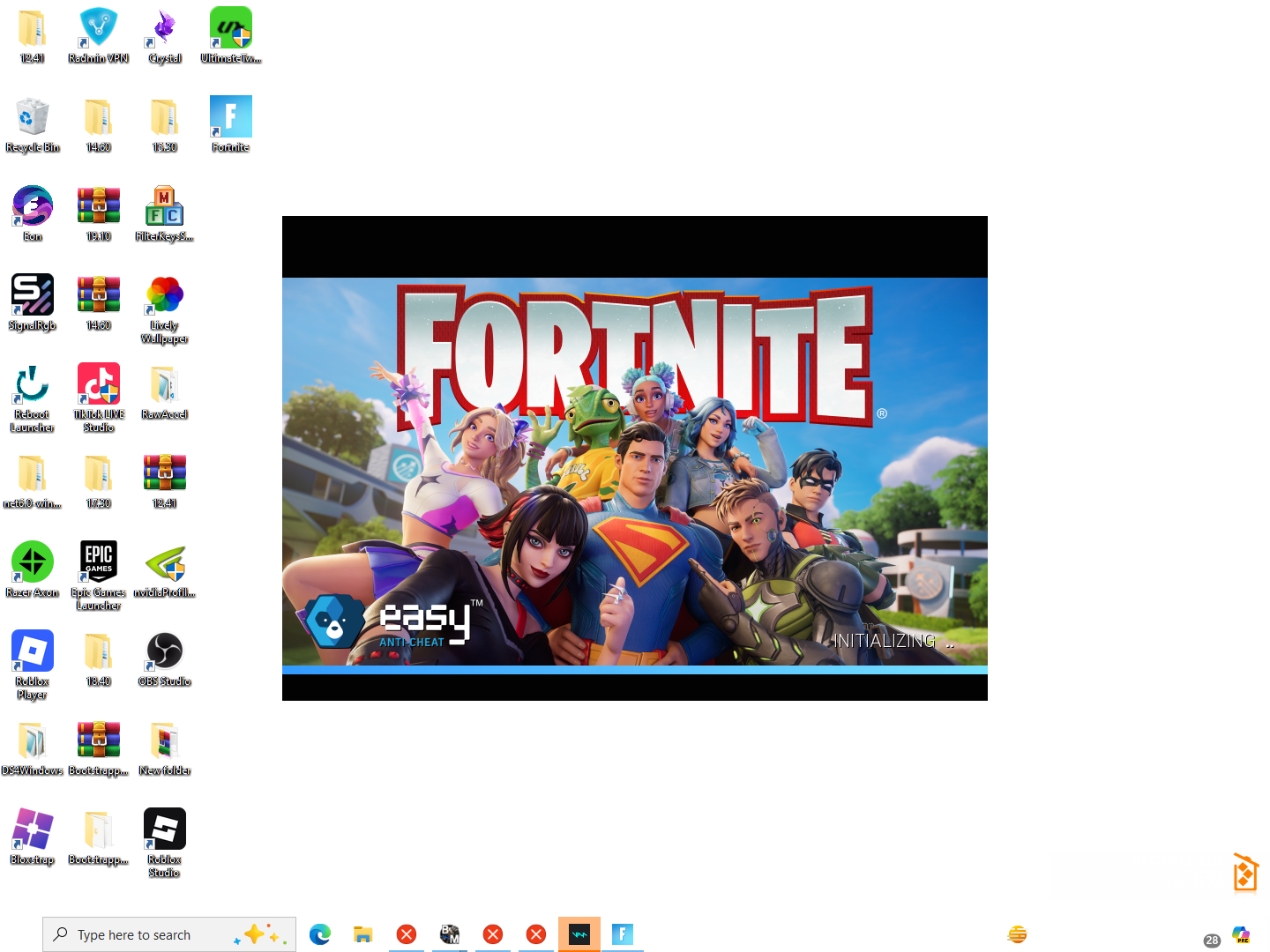Open the Recycle Bin
Image resolution: width=1270 pixels, height=952 pixels.
pos(33,124)
